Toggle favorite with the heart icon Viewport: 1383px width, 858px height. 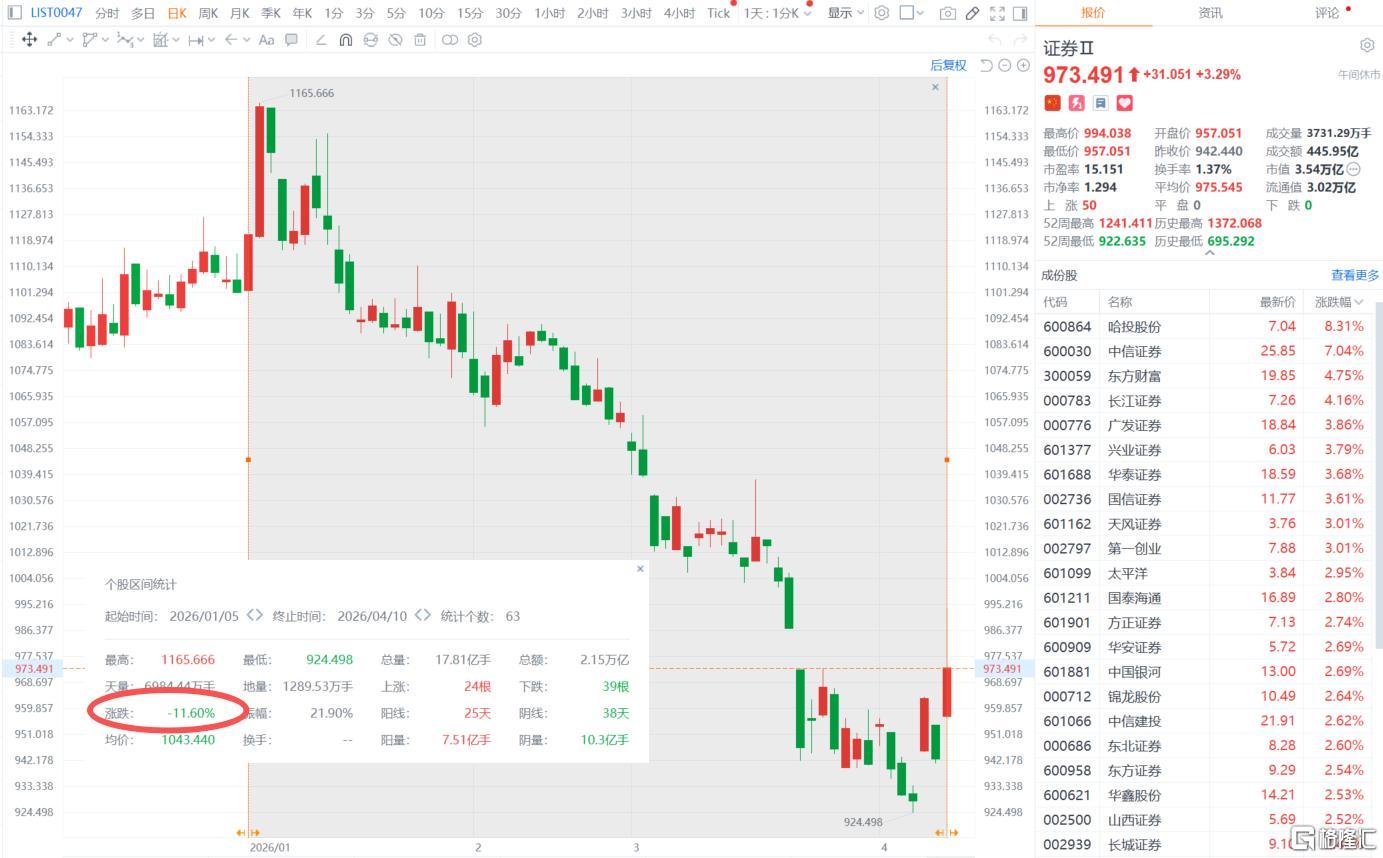(1124, 103)
